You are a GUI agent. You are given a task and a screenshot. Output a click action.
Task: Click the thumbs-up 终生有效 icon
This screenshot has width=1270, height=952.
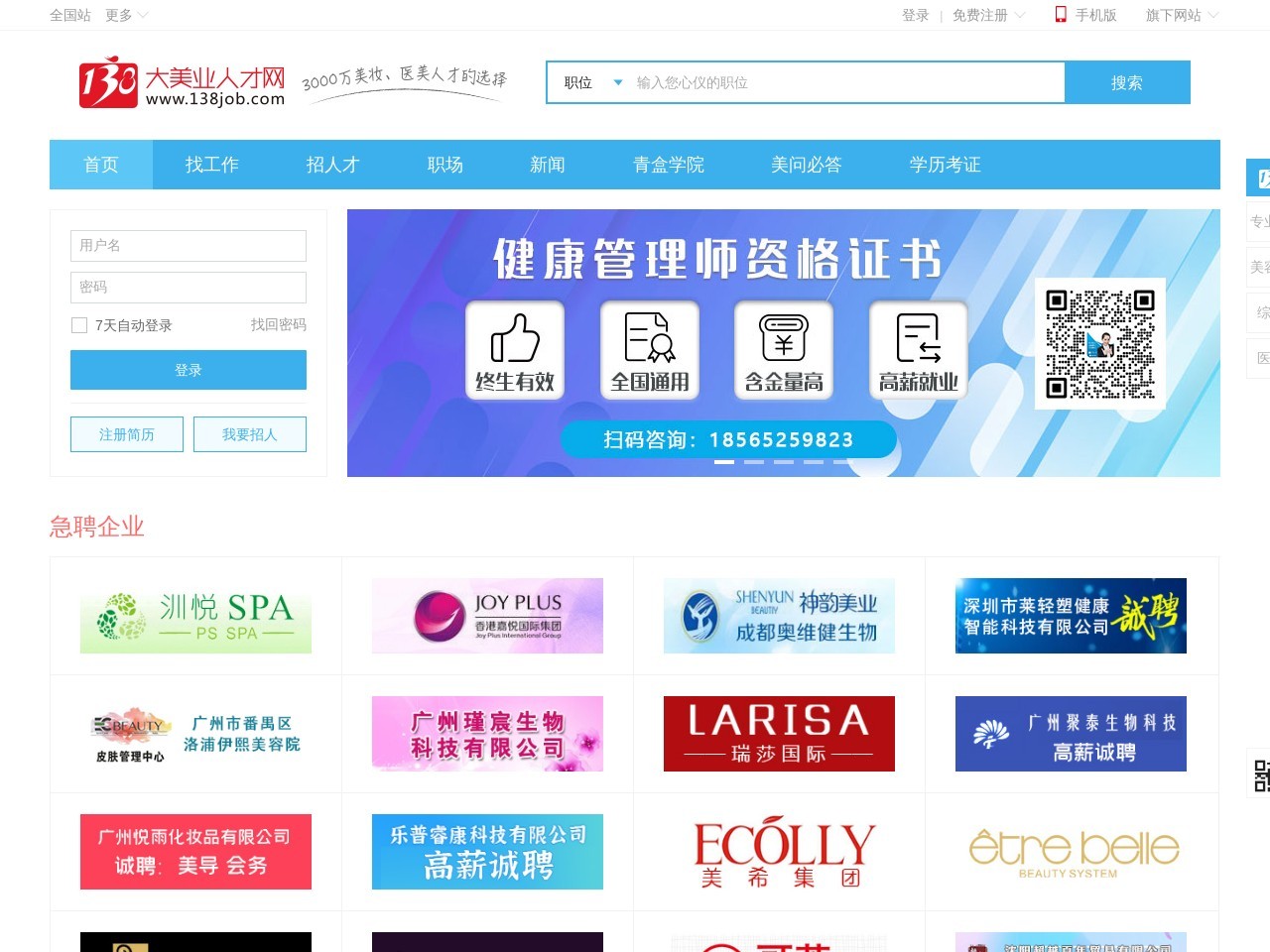pyautogui.click(x=515, y=339)
